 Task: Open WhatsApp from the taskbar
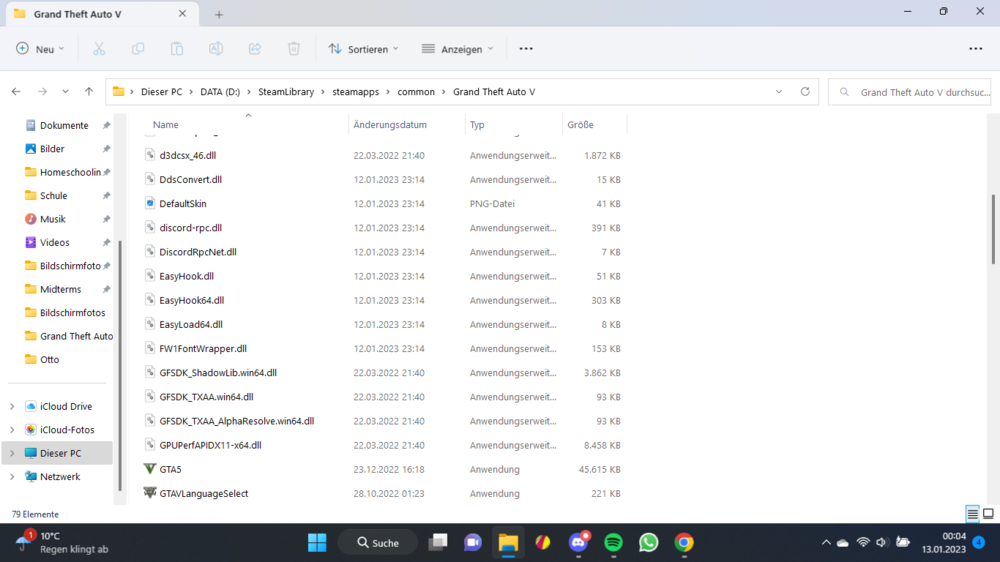[649, 542]
